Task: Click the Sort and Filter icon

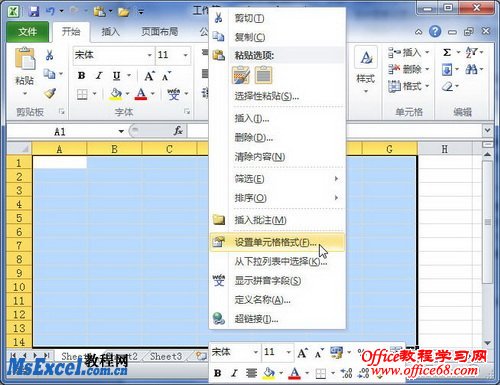Action: click(x=472, y=52)
